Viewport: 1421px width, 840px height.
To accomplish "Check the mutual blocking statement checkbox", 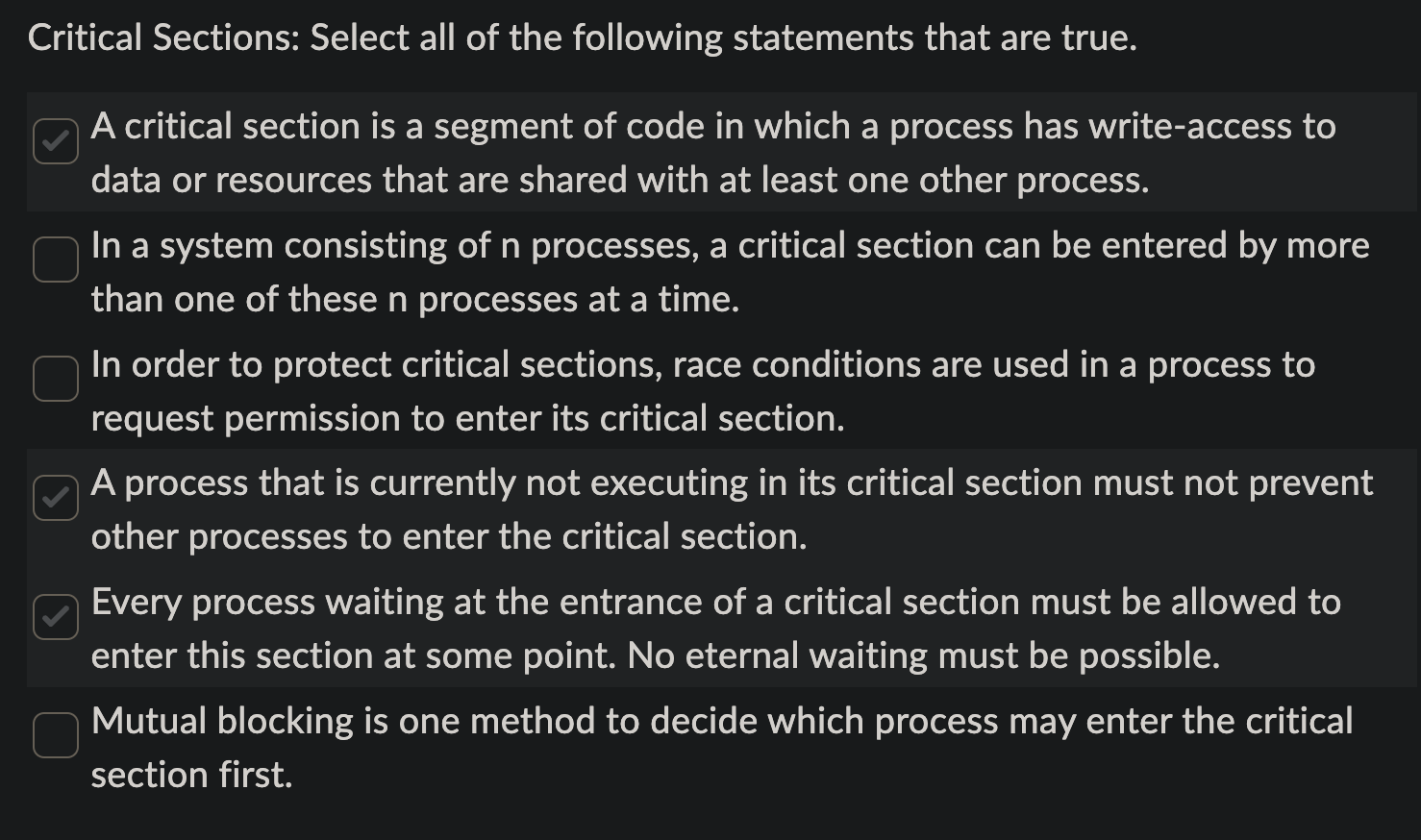I will [x=55, y=735].
